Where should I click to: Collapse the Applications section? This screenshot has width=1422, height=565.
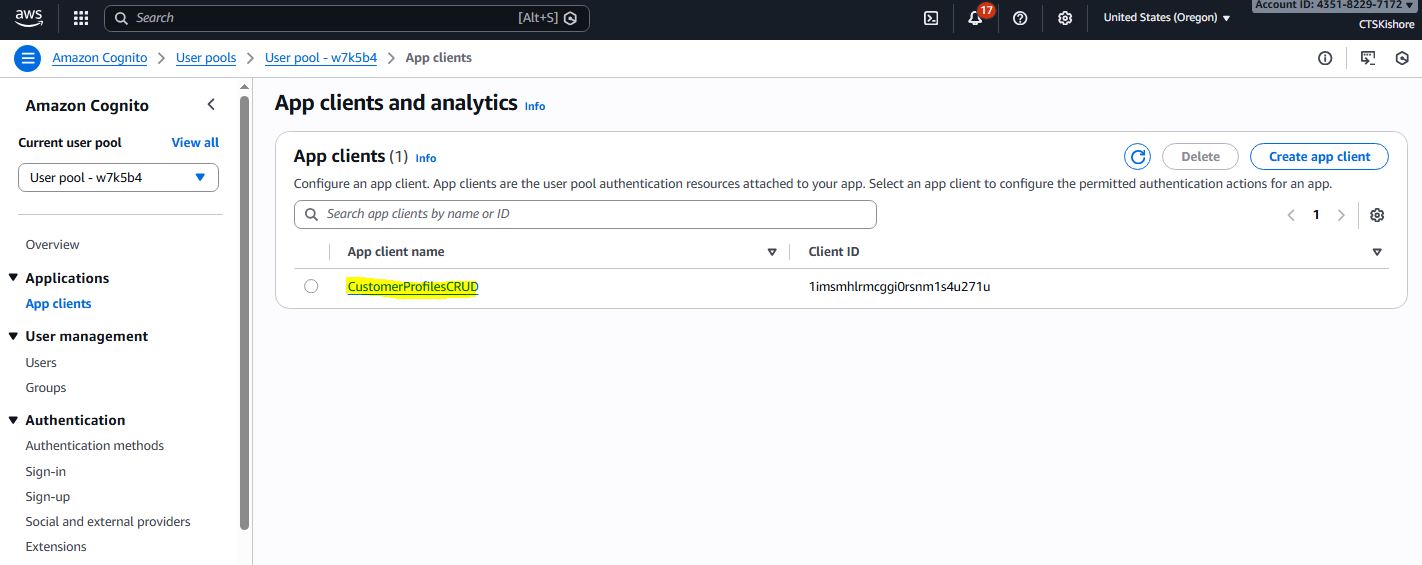pos(14,278)
